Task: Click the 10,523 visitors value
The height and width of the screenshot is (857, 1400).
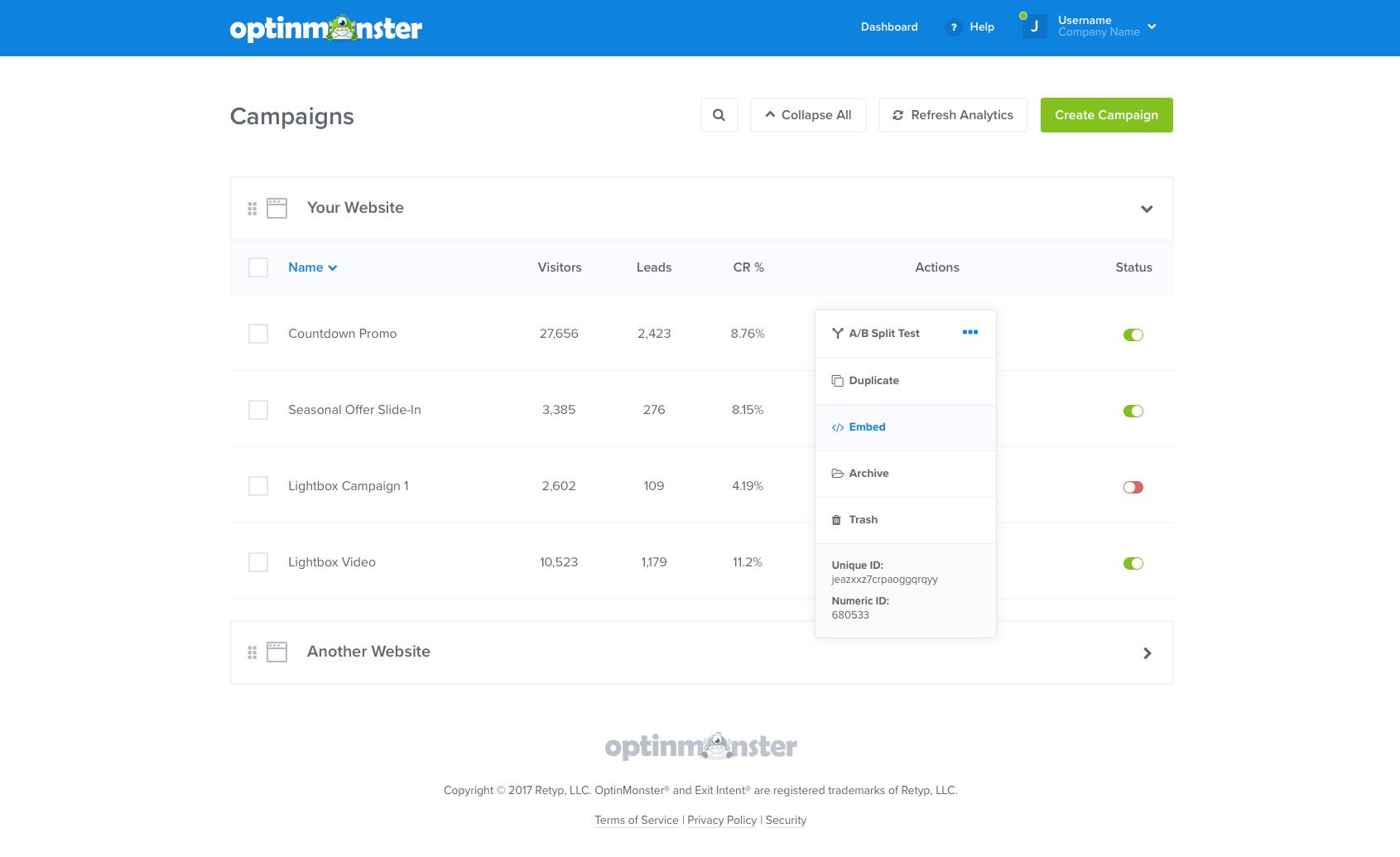Action: (559, 562)
